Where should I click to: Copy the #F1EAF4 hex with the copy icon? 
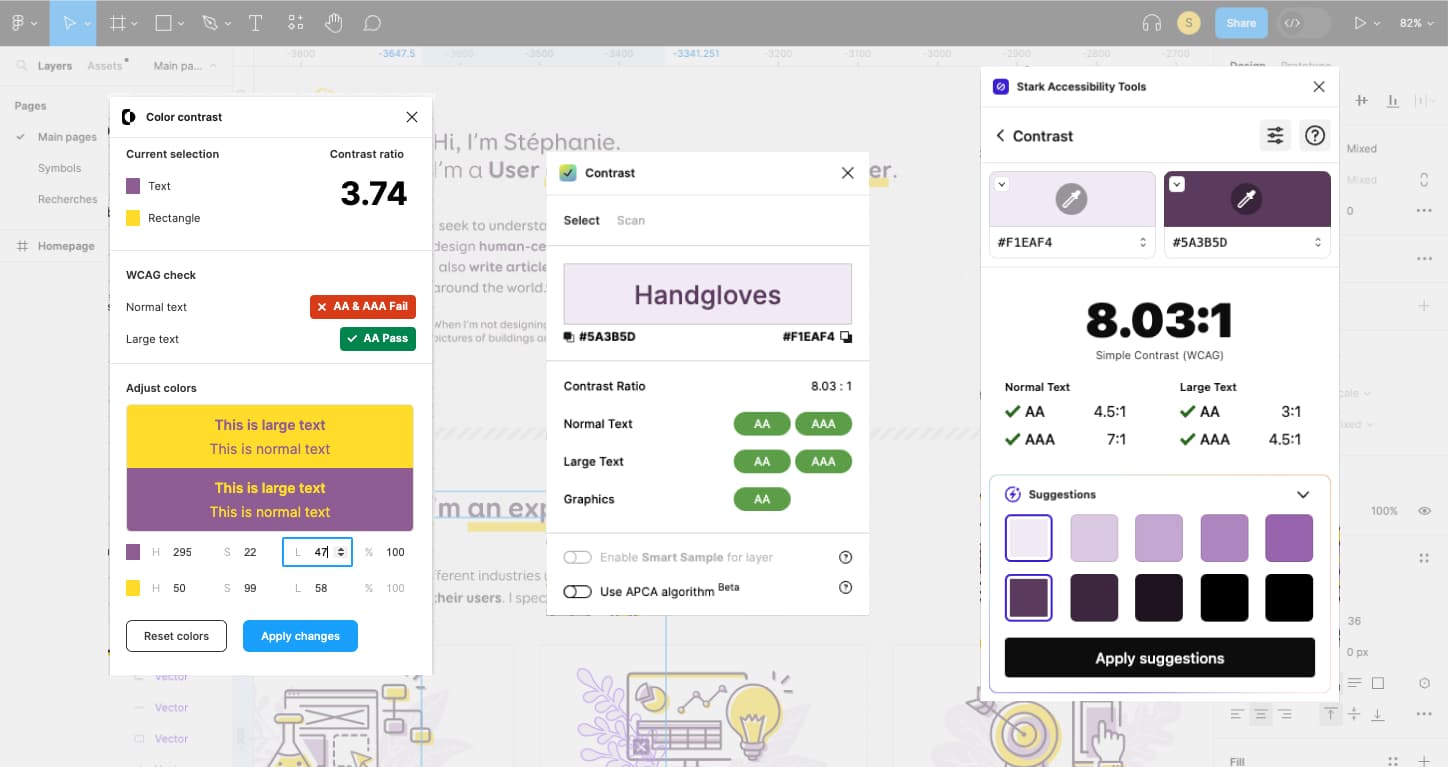tap(847, 337)
